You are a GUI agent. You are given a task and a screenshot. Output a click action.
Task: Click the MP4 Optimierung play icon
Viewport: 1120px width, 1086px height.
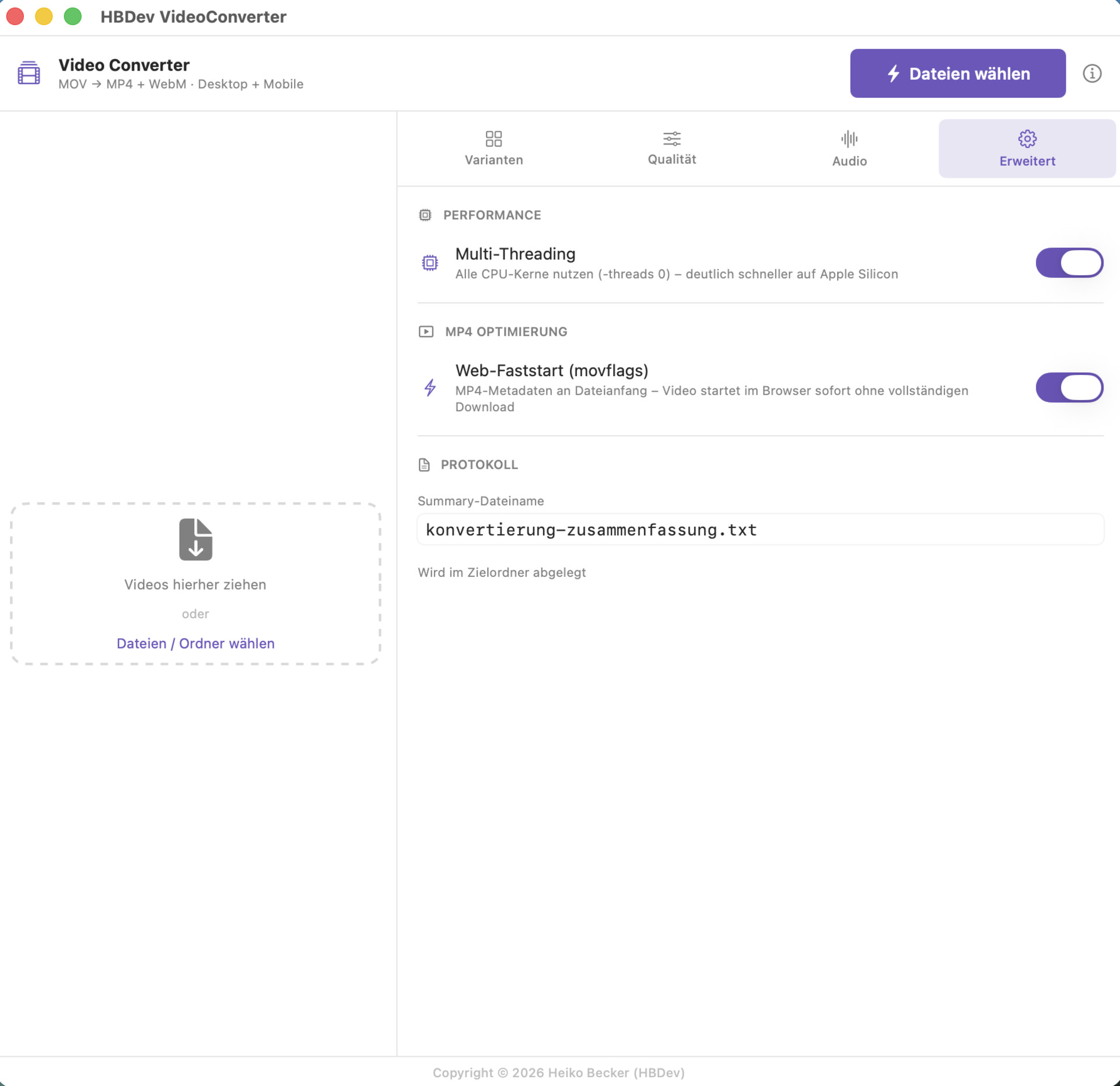(x=426, y=332)
